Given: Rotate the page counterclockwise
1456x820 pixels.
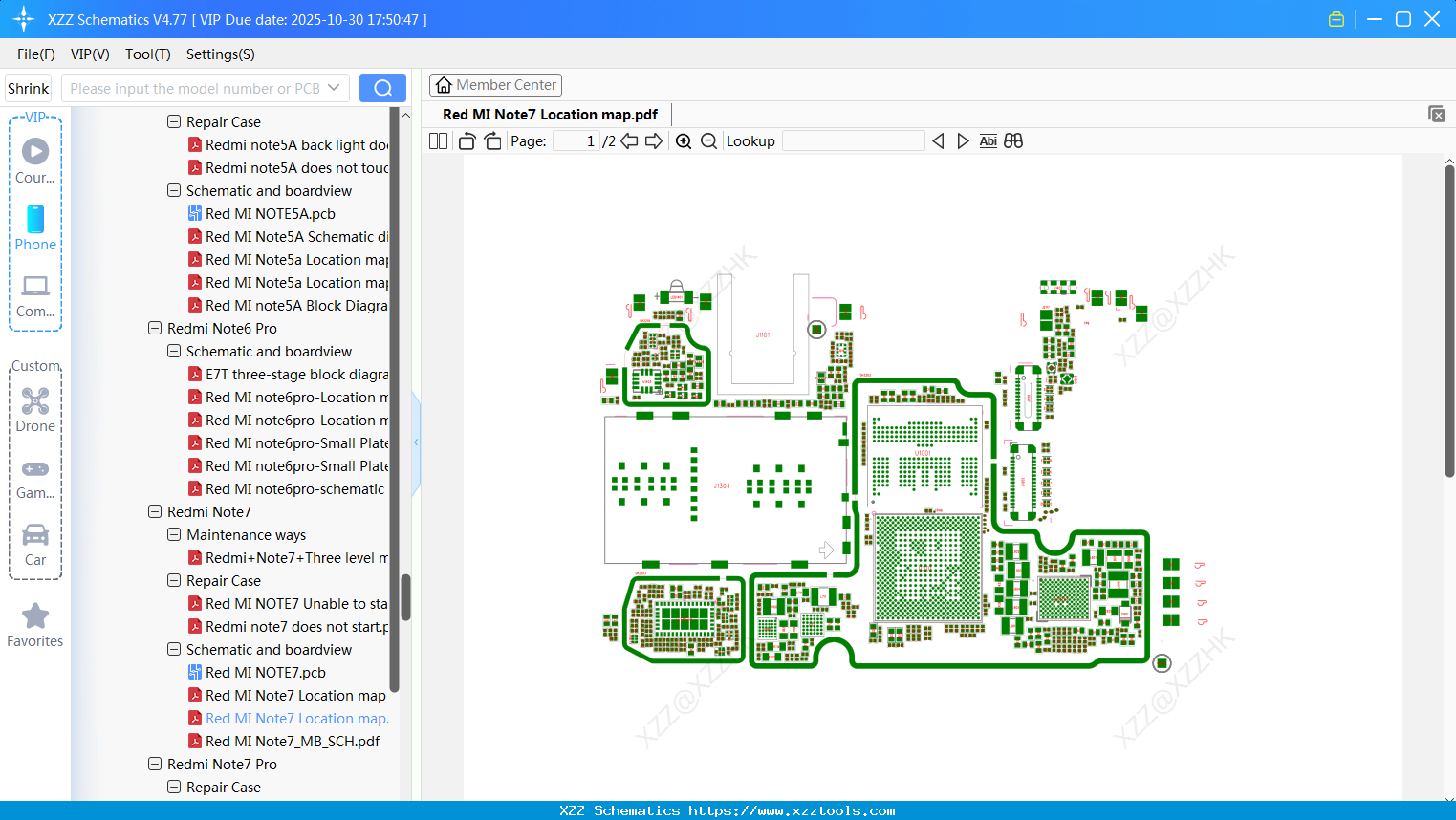Looking at the screenshot, I should pyautogui.click(x=467, y=141).
